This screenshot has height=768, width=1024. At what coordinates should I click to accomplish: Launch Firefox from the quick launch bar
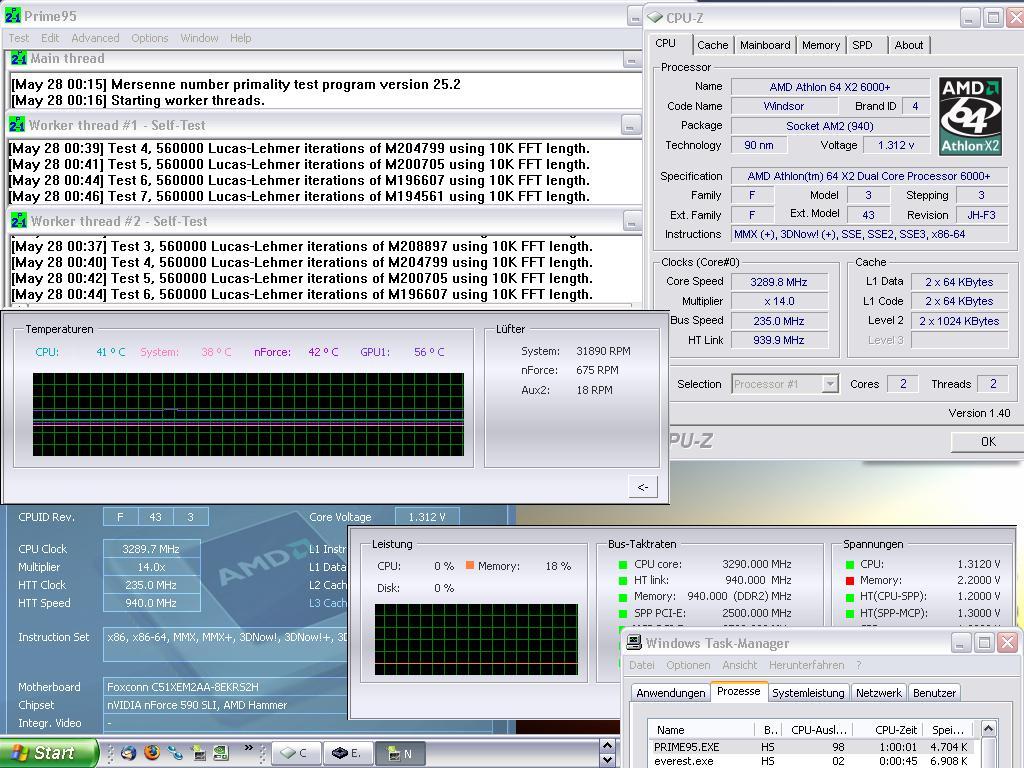152,753
